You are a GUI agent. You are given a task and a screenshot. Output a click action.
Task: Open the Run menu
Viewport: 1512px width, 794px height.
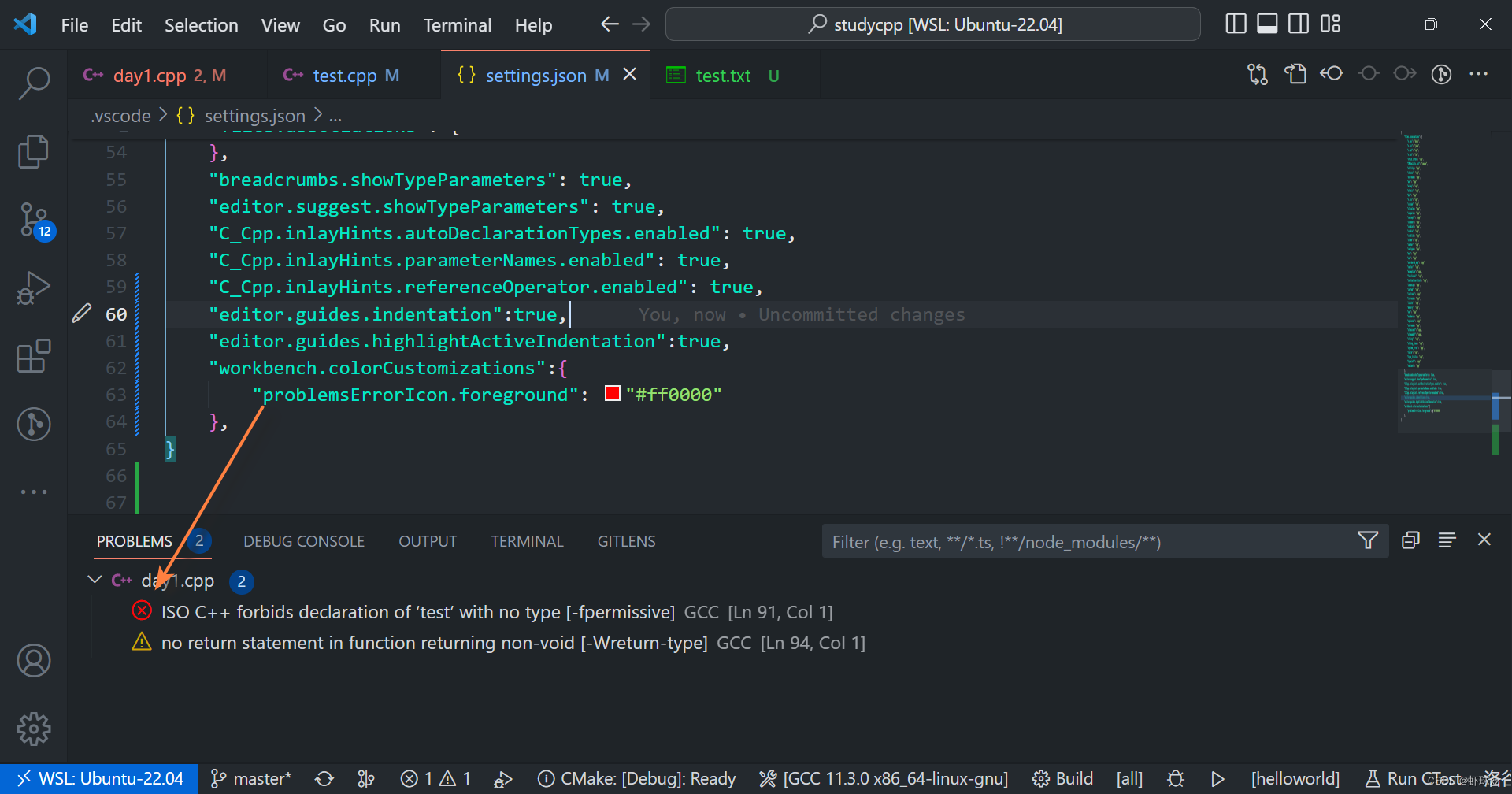[x=384, y=25]
